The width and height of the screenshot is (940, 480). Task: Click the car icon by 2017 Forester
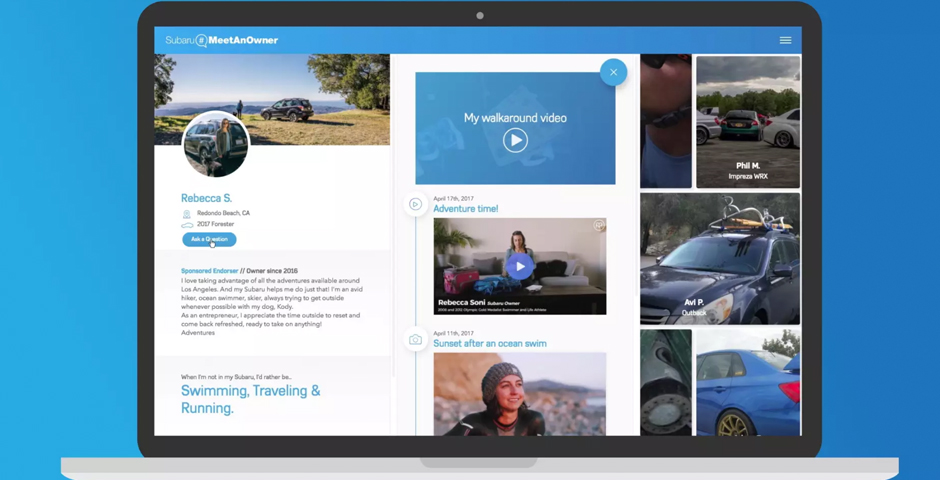click(187, 225)
